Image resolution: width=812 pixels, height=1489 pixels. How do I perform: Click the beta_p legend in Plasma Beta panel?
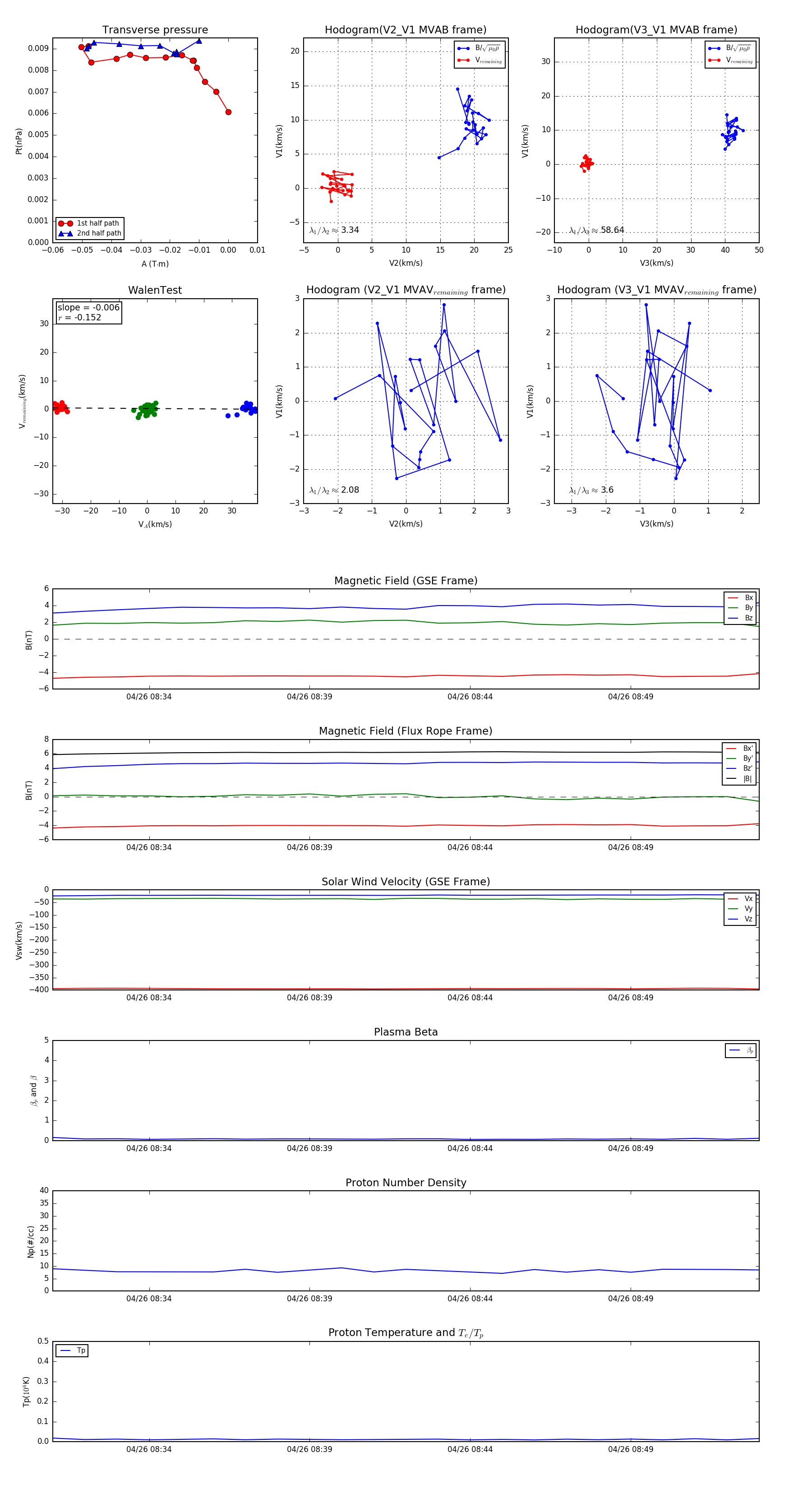click(x=741, y=1050)
